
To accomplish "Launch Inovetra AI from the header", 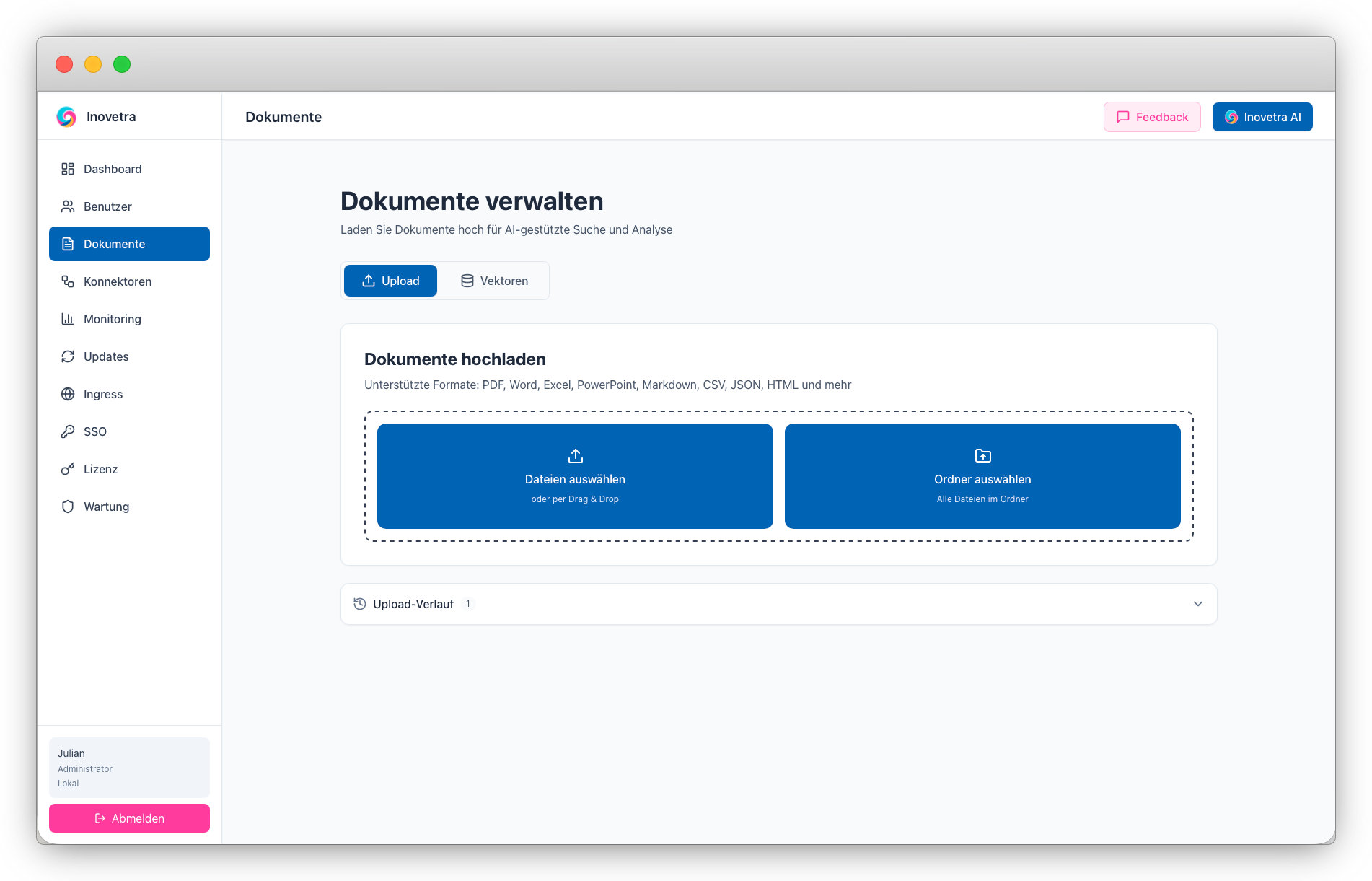I will [x=1262, y=117].
